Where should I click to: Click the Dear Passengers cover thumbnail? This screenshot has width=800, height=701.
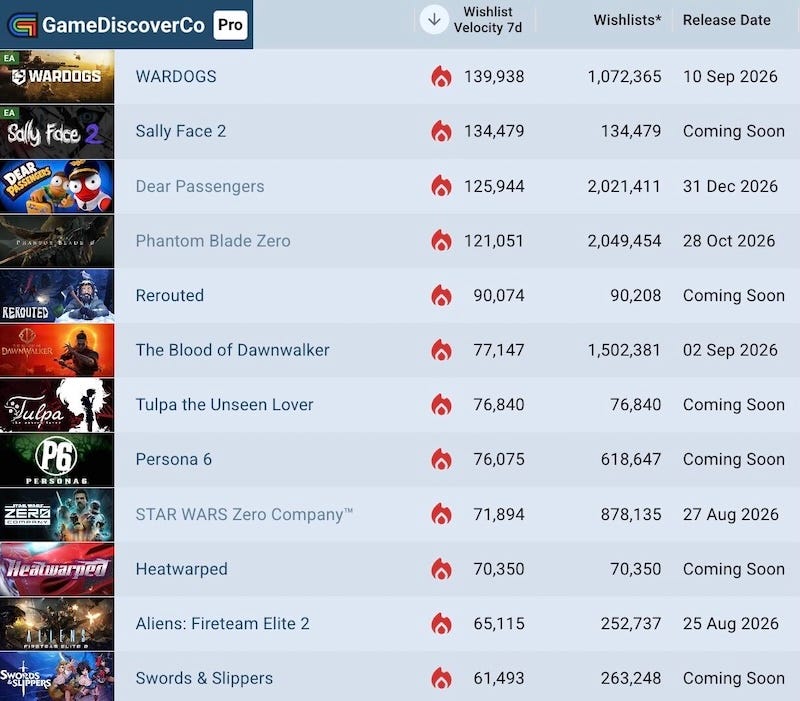point(57,186)
